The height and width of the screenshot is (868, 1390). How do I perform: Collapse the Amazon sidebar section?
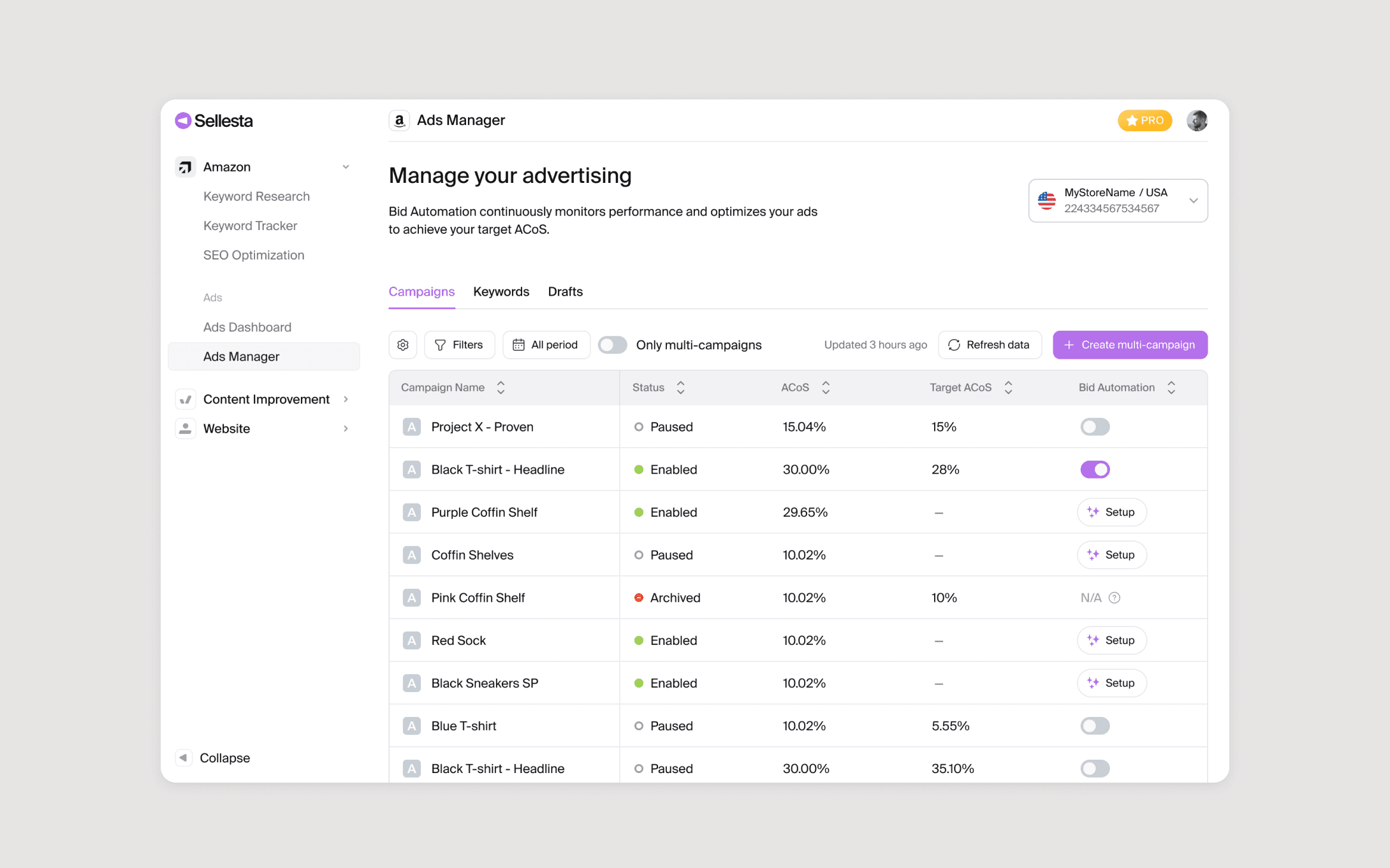tap(346, 167)
